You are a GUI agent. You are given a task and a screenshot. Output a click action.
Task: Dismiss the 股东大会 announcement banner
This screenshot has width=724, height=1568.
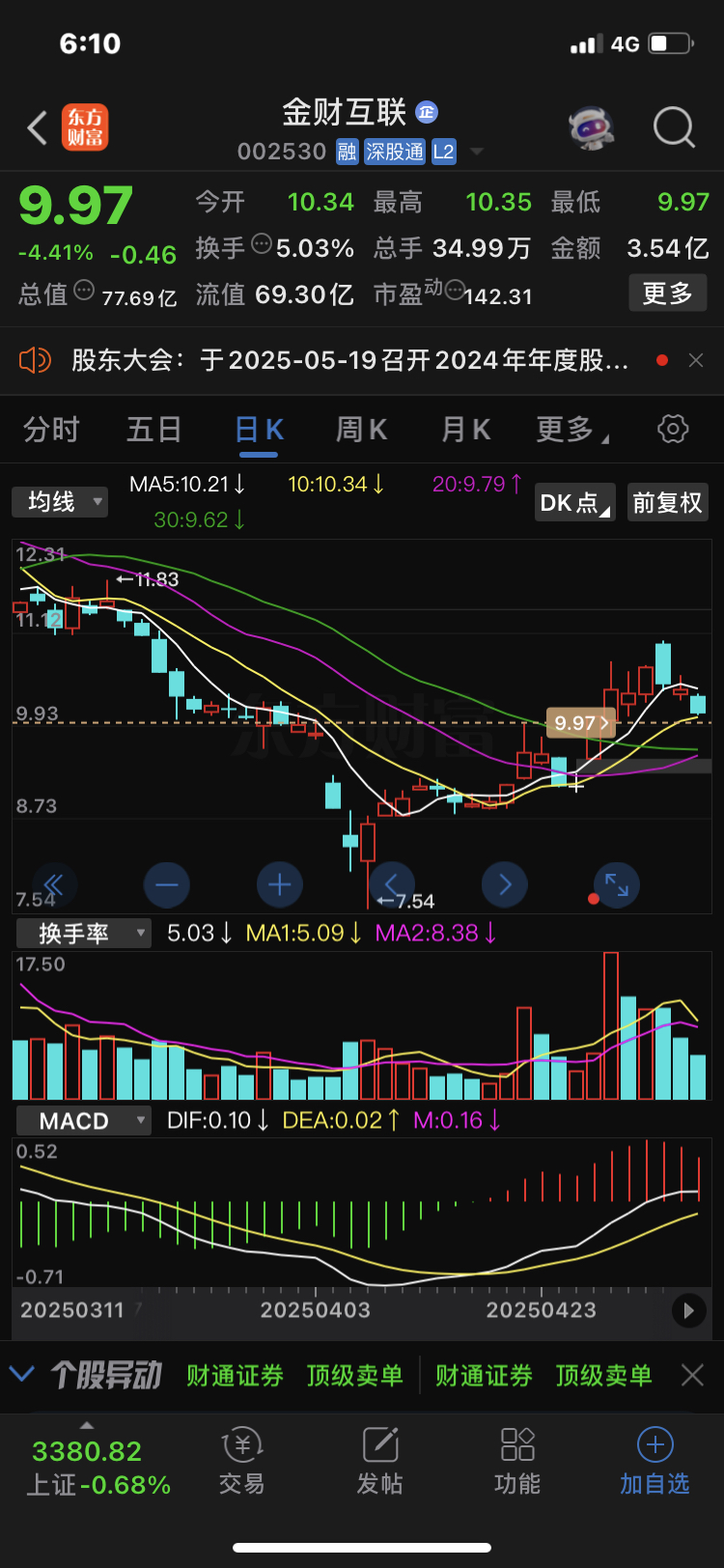click(x=695, y=360)
